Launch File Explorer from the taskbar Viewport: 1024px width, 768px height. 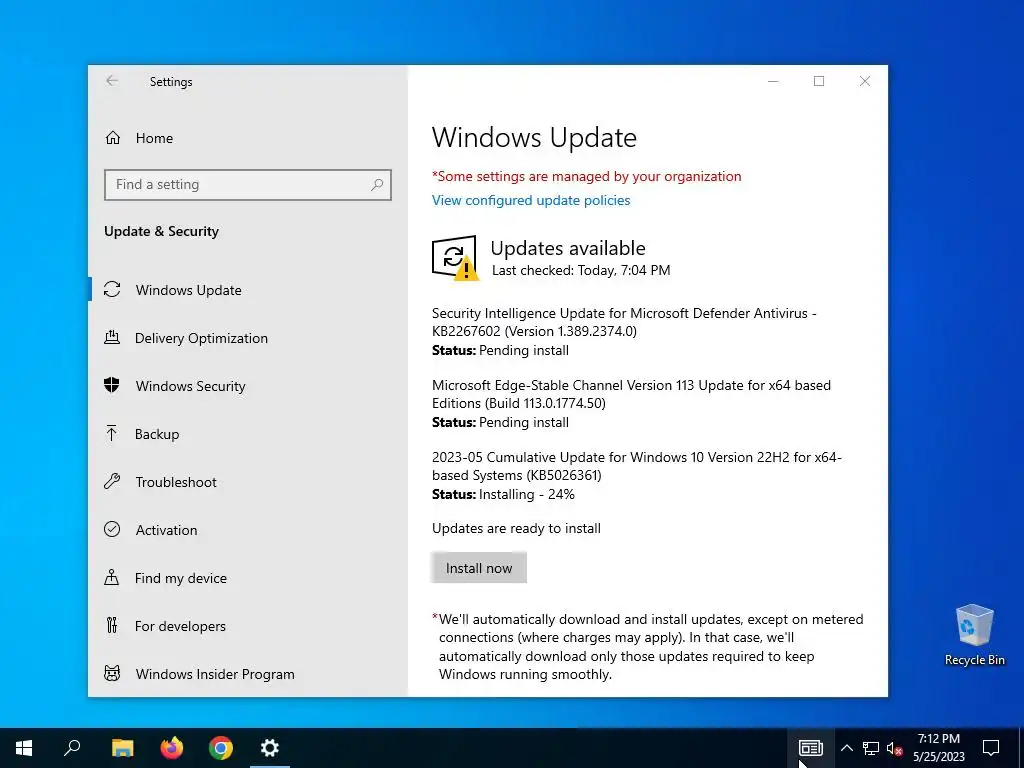click(x=122, y=748)
